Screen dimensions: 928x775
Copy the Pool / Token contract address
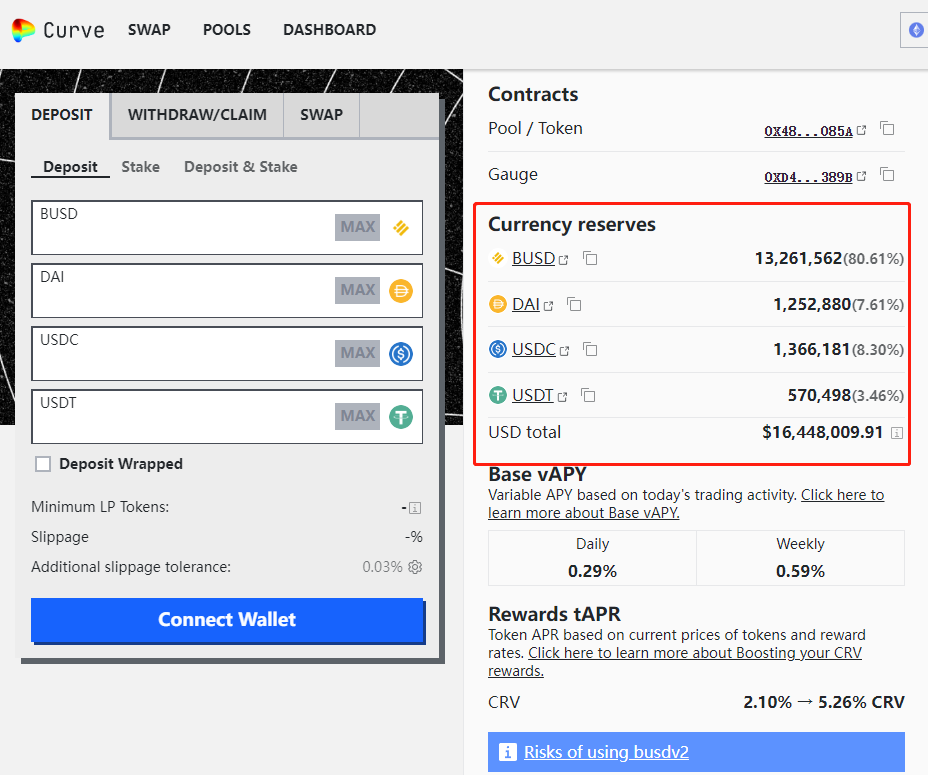point(887,128)
